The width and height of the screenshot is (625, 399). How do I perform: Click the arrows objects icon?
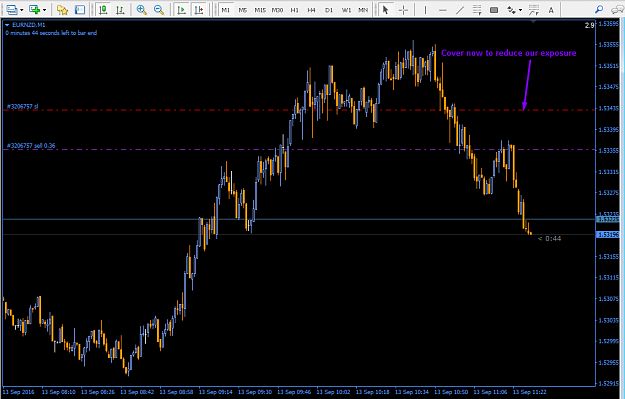[x=511, y=10]
